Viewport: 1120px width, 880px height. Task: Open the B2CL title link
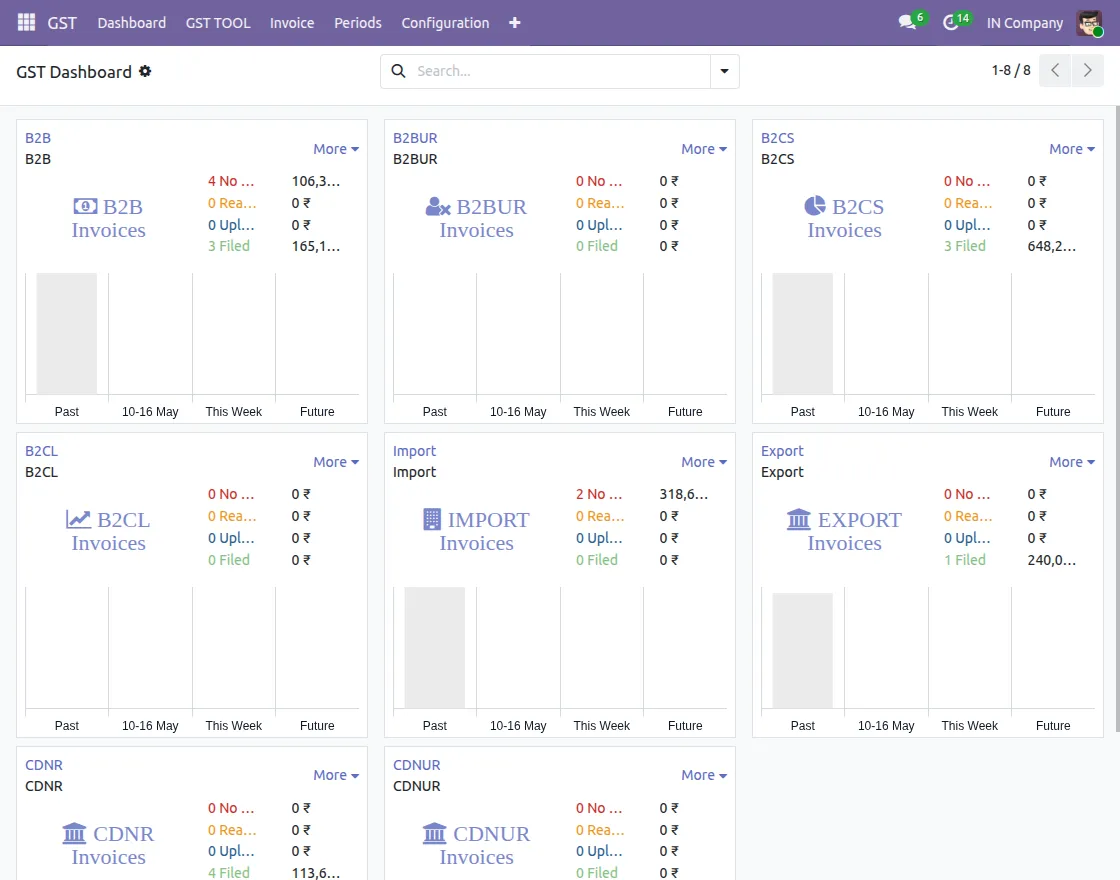(x=41, y=451)
